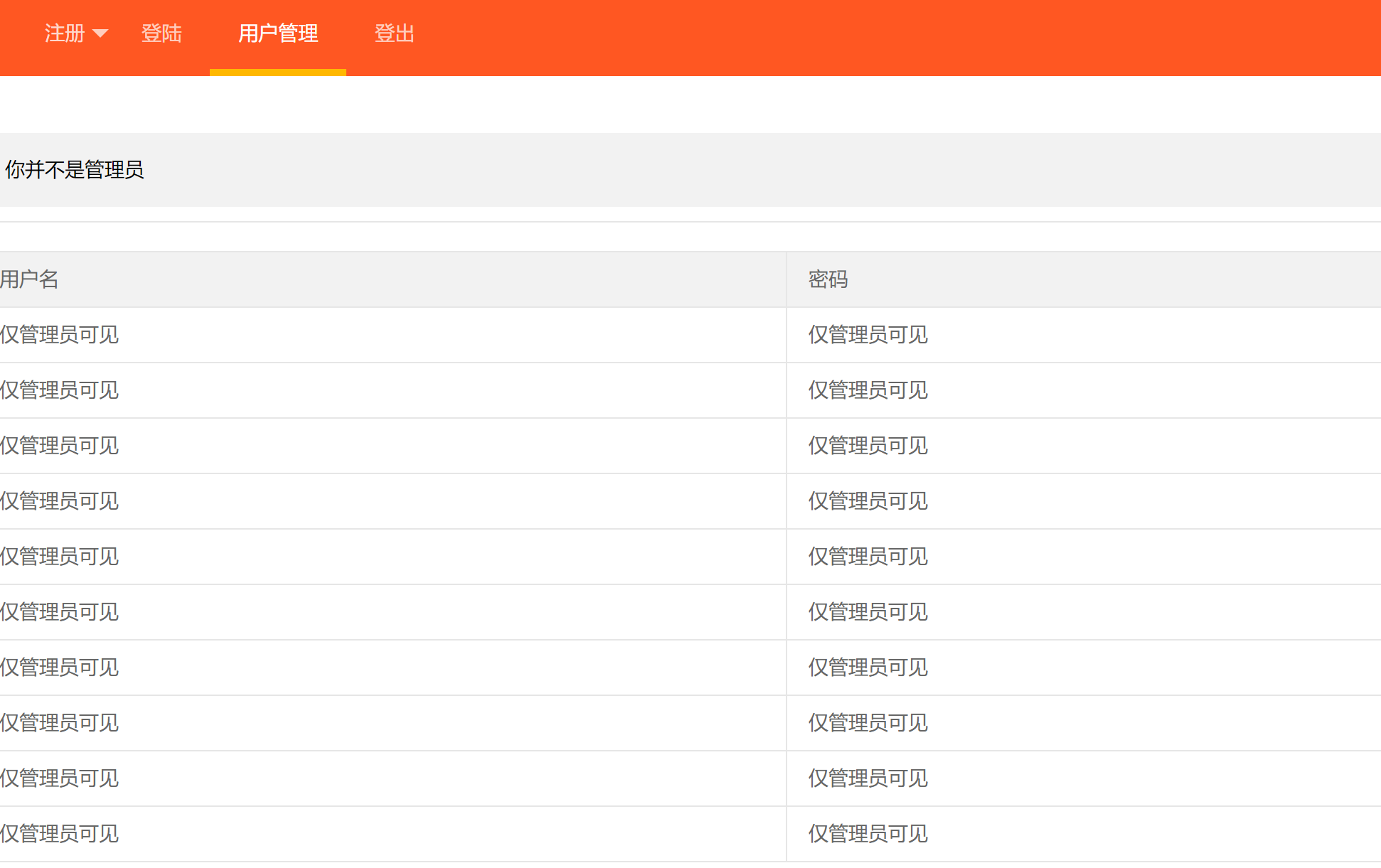Select fourth row username cell
Viewport: 1381px width, 868px height.
click(60, 501)
